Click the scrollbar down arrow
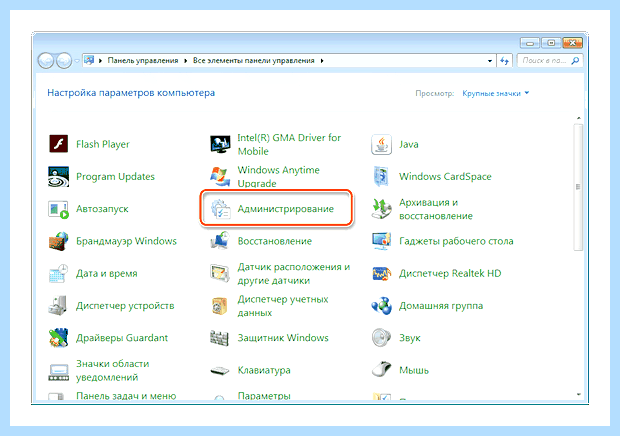Screen dimensions: 620x436 click(x=578, y=394)
